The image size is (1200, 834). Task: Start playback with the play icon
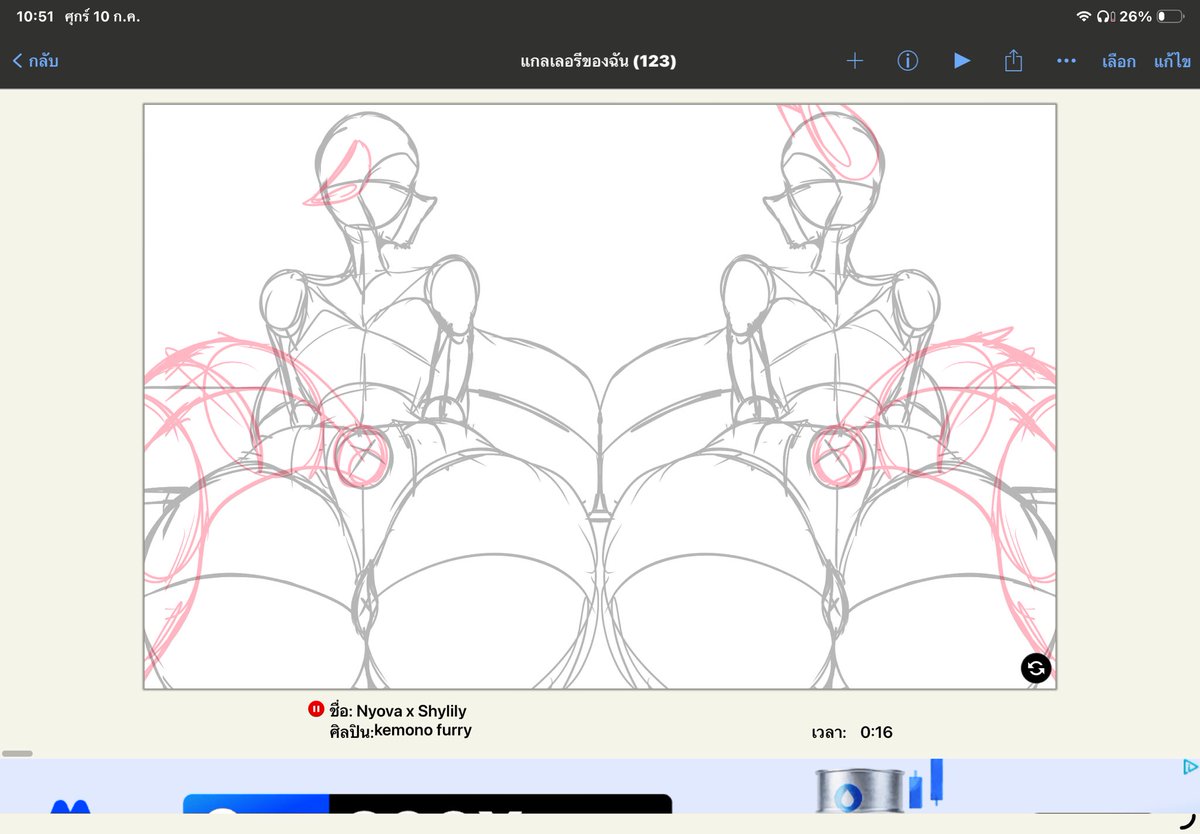pyautogui.click(x=962, y=61)
